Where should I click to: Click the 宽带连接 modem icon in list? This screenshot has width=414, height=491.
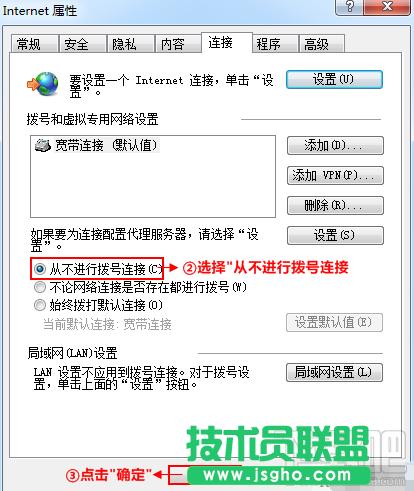[43, 146]
